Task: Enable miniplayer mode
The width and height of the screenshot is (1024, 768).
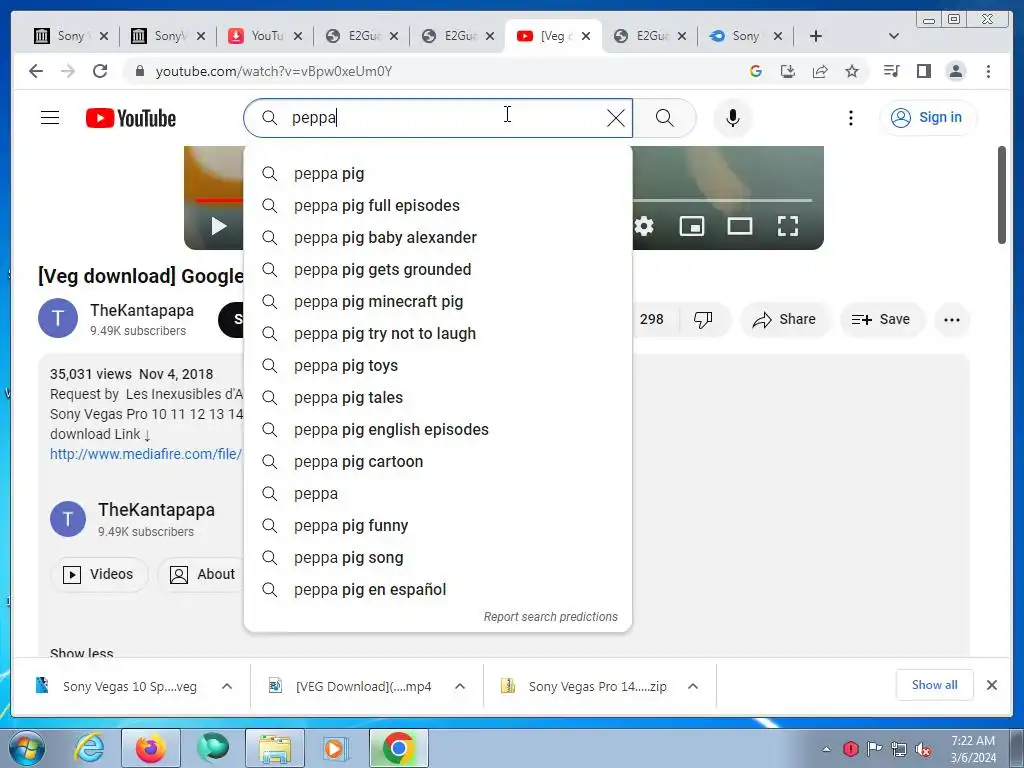Action: coord(692,226)
